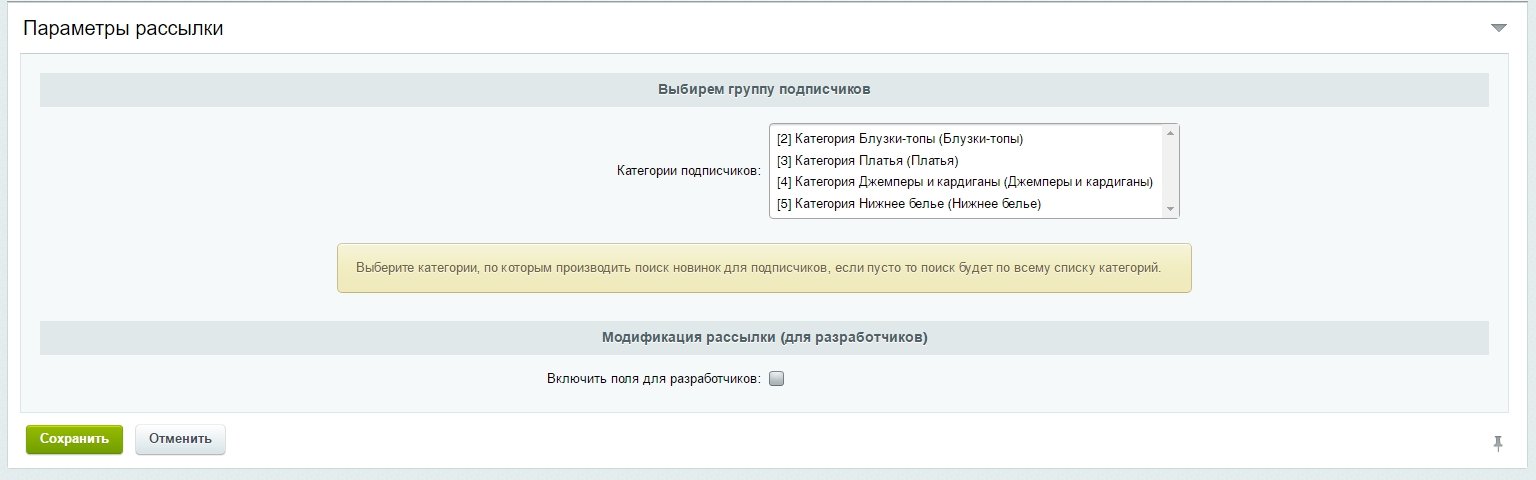Click the category list scroll-down arrow

(1170, 208)
